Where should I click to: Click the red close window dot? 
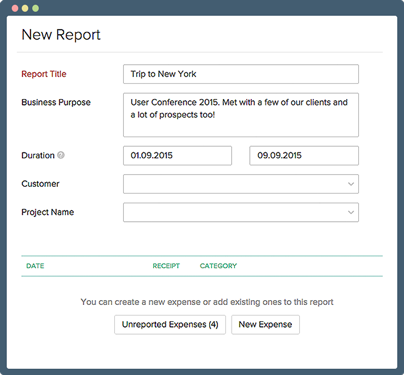pyautogui.click(x=15, y=8)
